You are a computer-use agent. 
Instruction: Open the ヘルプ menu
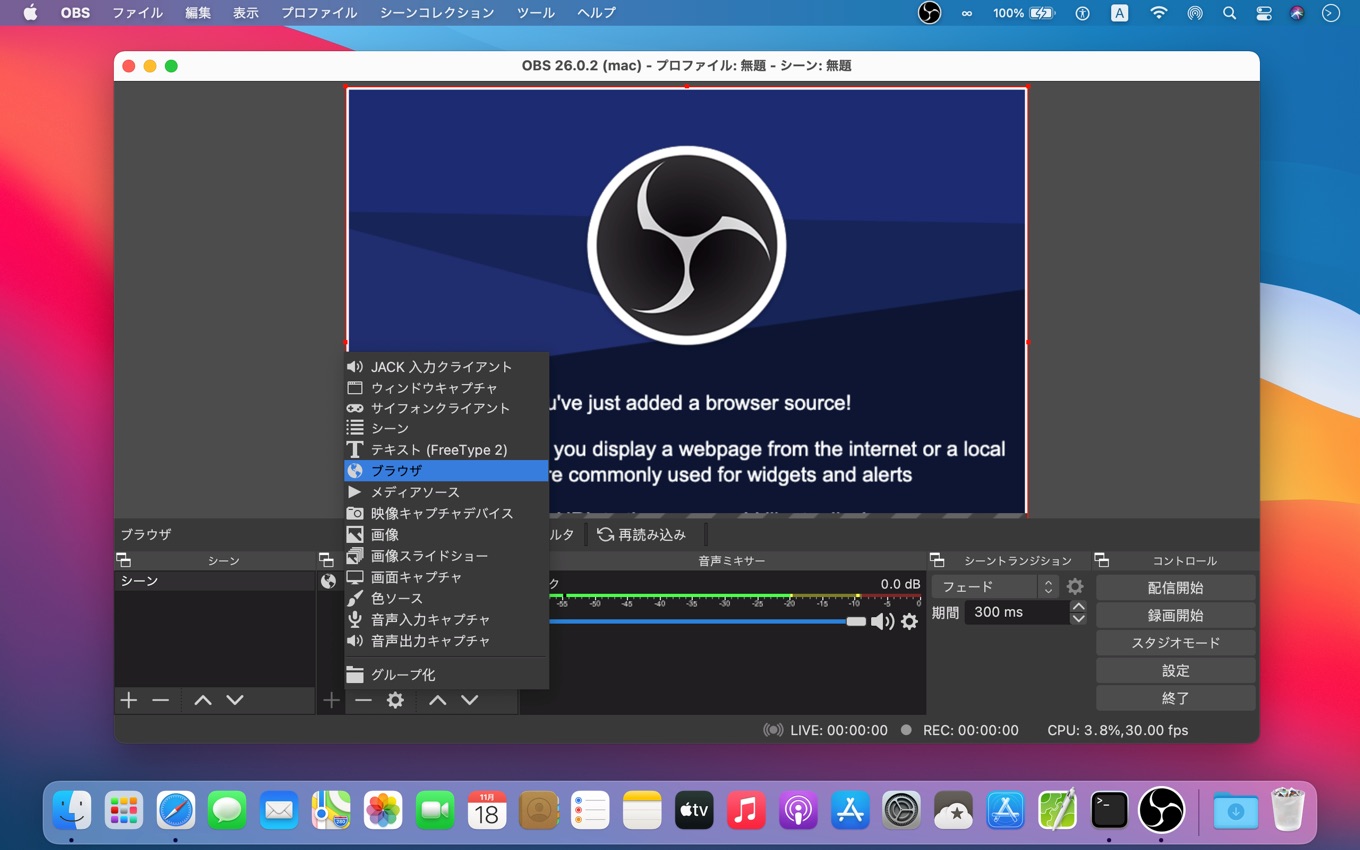pos(597,13)
